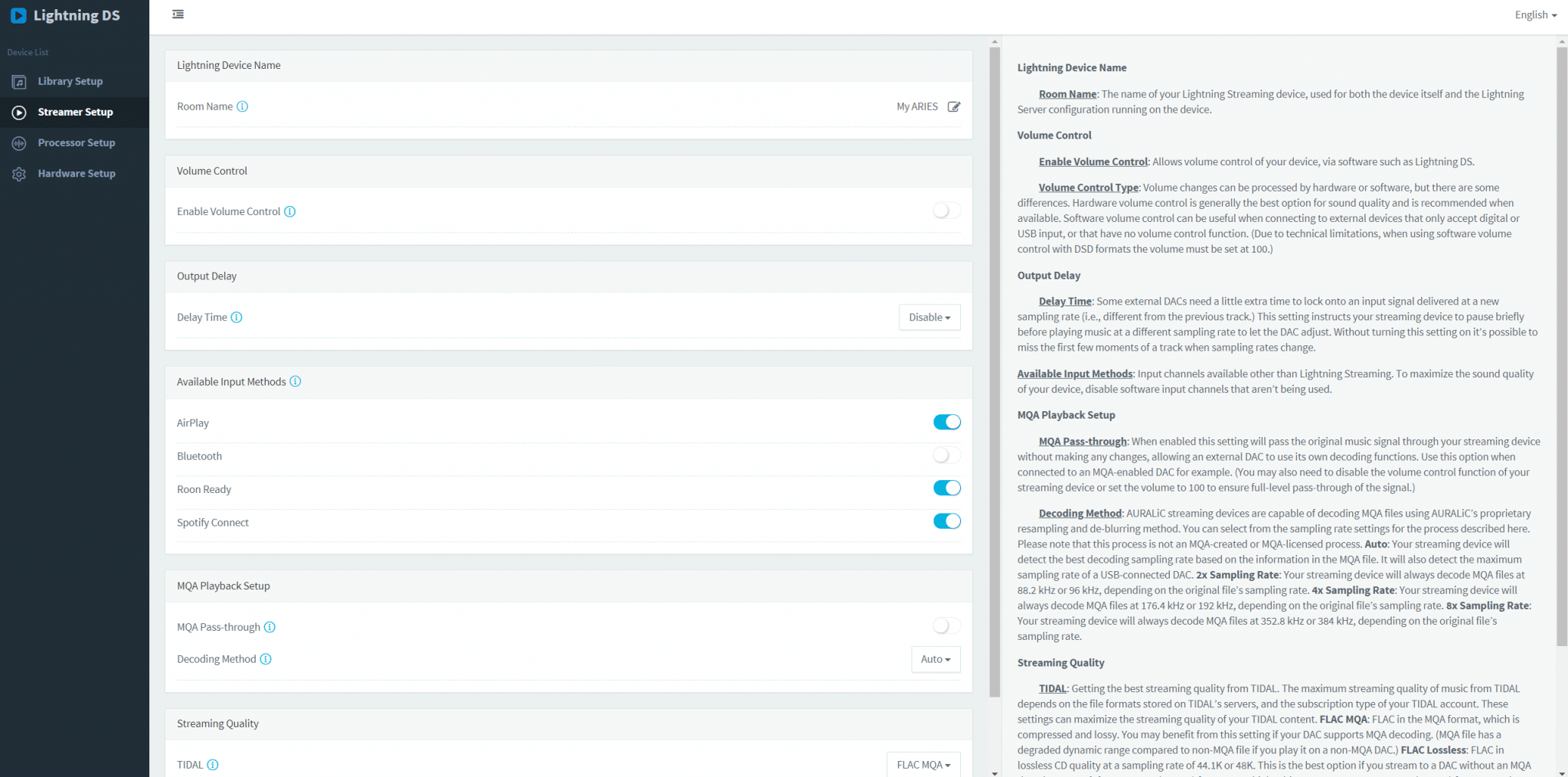Click the underlined Volume Control Type help term

(x=1089, y=188)
